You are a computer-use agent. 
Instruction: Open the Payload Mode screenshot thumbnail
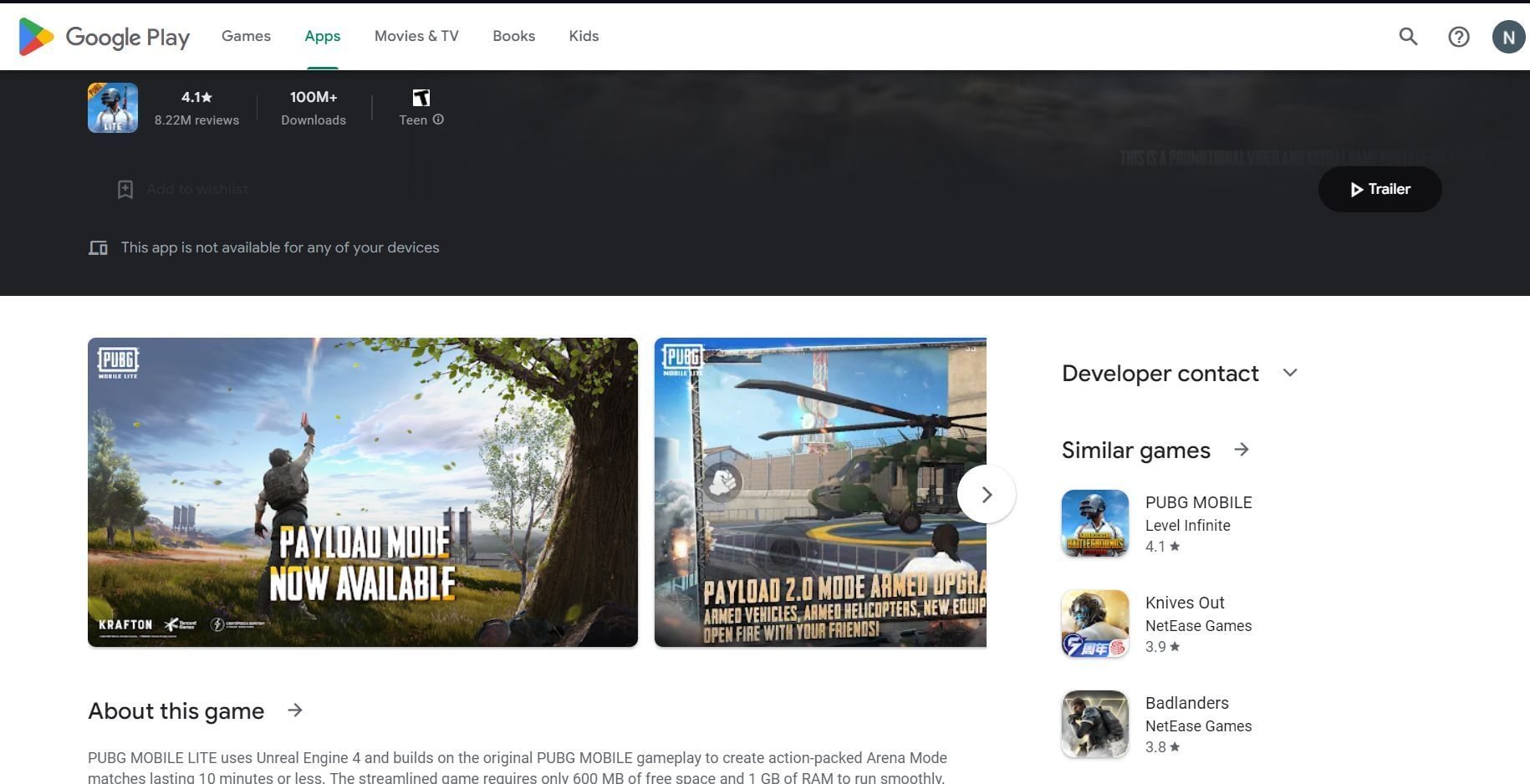[363, 492]
